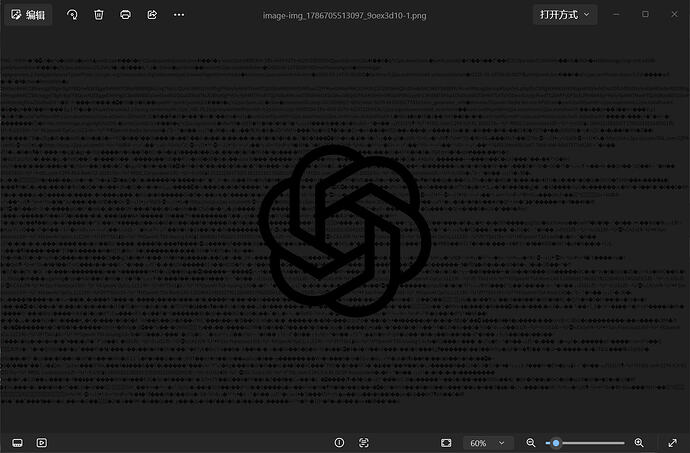Rotate the image with the rotate icon
Screen dimensions: 690x453
[72, 15]
